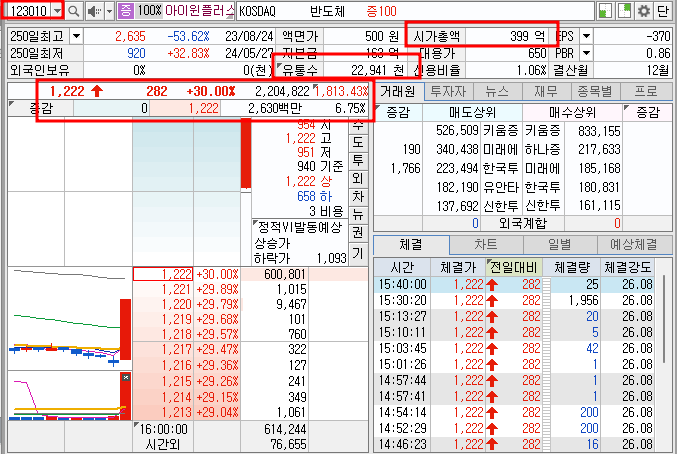Click the 16:00:00 시간외 cell
This screenshot has width=677, height=454.
click(x=163, y=436)
